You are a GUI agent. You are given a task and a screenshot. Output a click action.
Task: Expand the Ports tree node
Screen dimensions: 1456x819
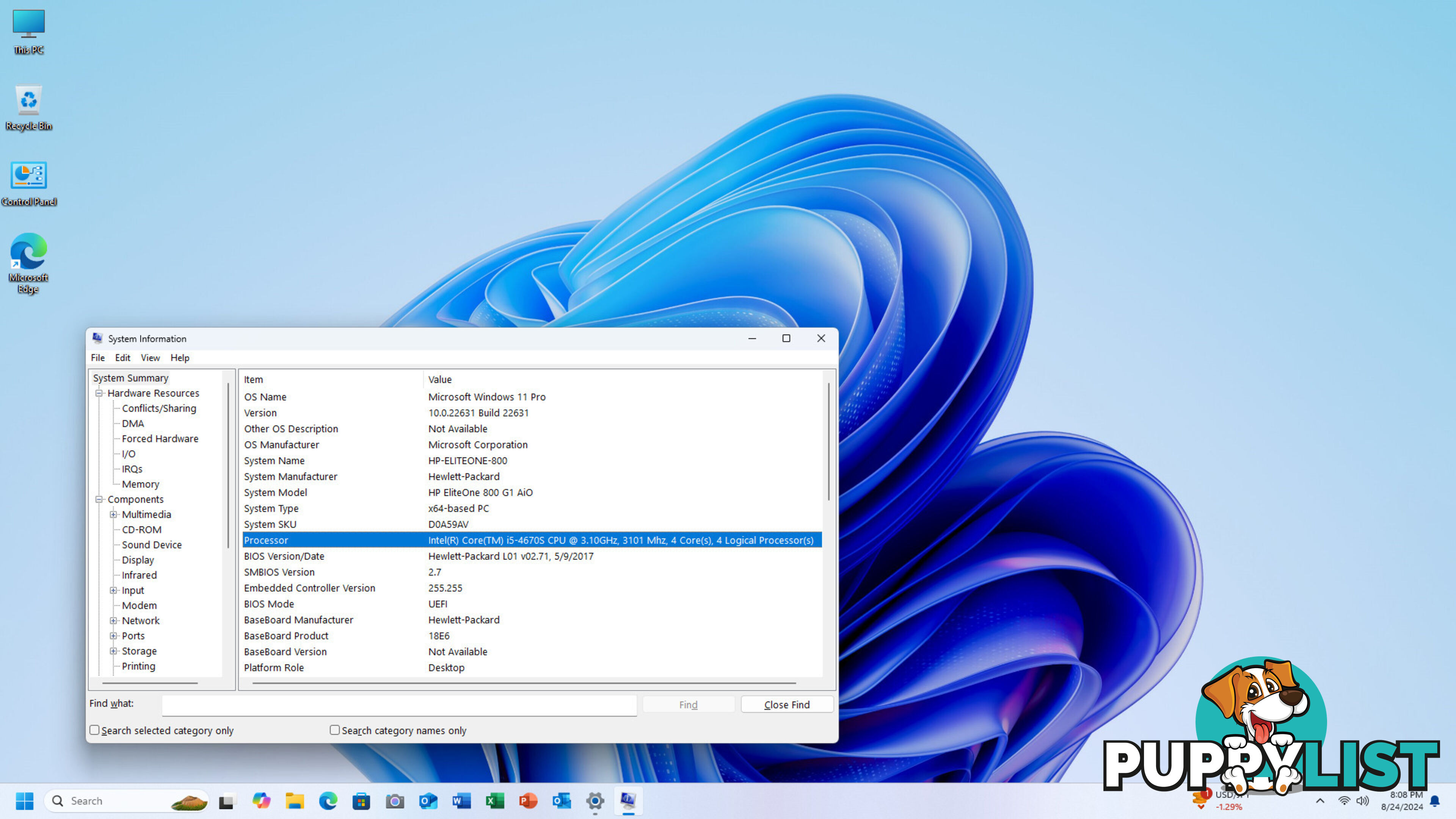click(x=114, y=636)
